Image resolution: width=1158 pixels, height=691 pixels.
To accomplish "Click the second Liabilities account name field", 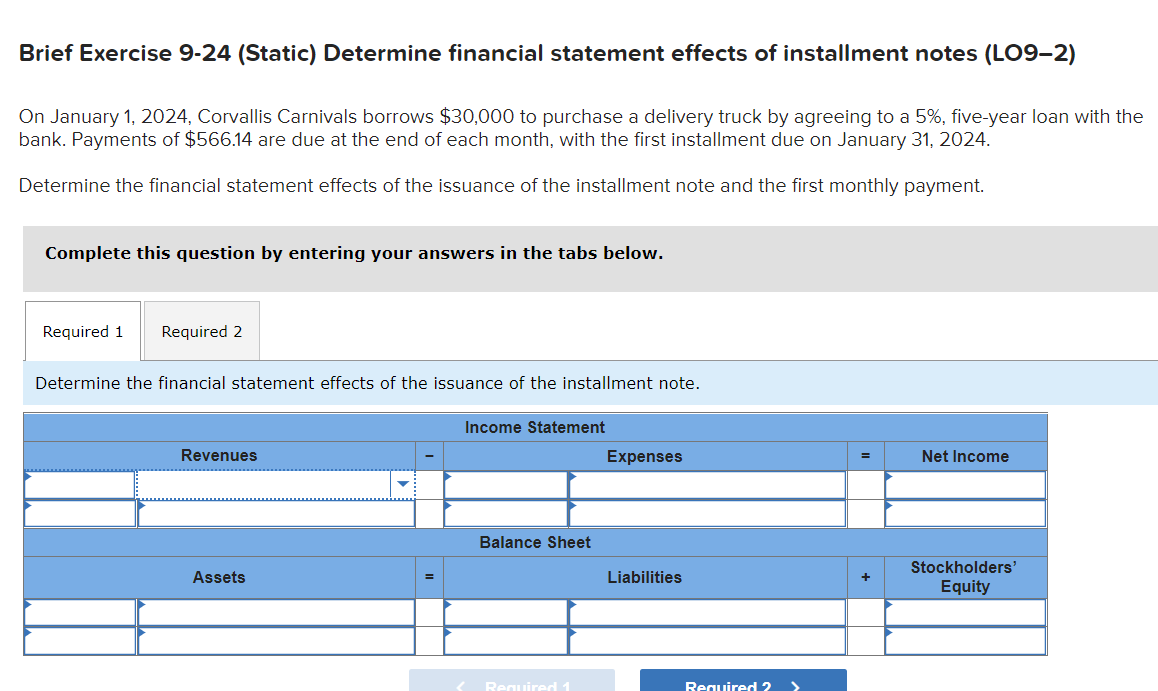I will pos(706,640).
